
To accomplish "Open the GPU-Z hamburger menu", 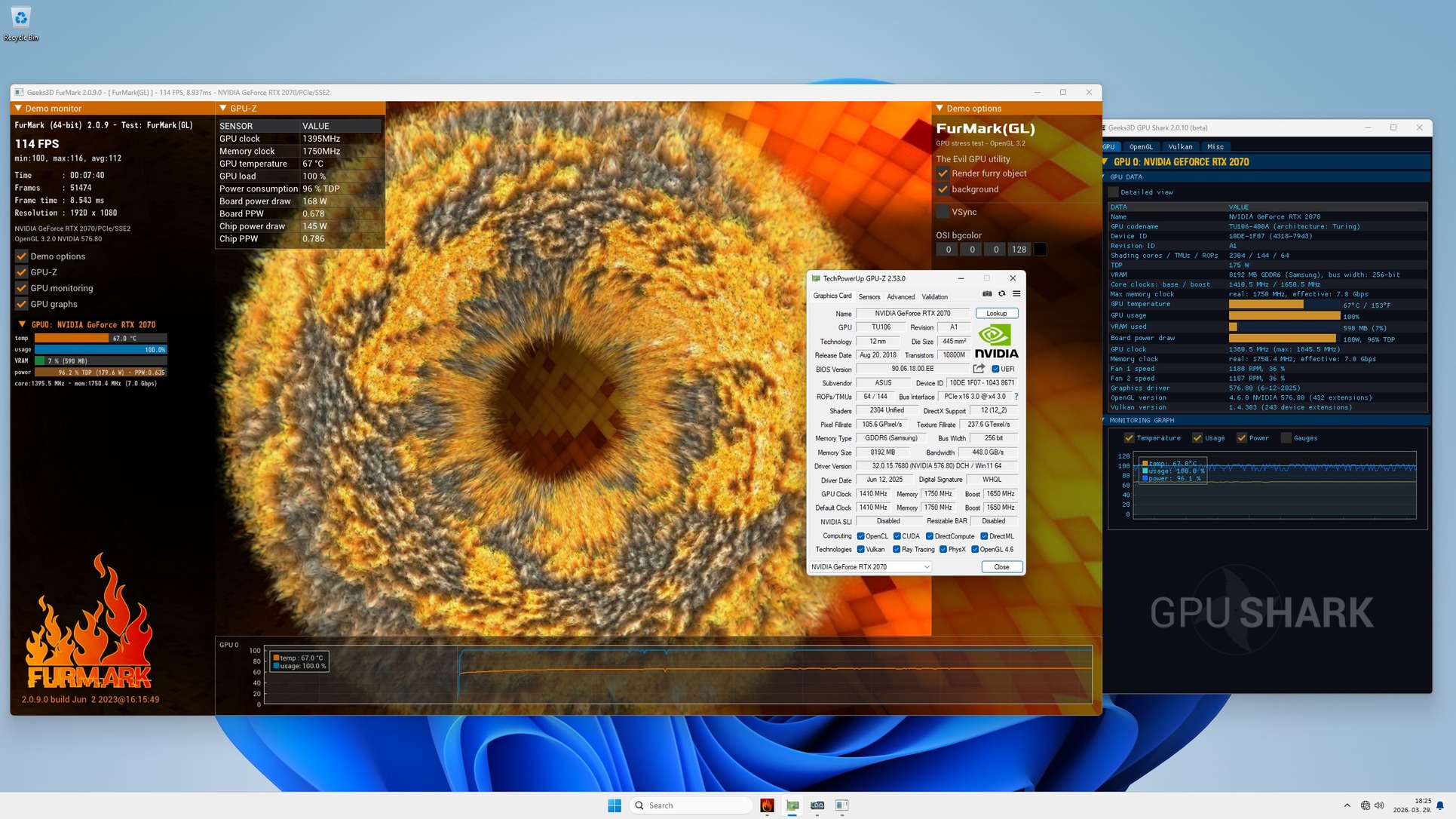I will [1016, 294].
